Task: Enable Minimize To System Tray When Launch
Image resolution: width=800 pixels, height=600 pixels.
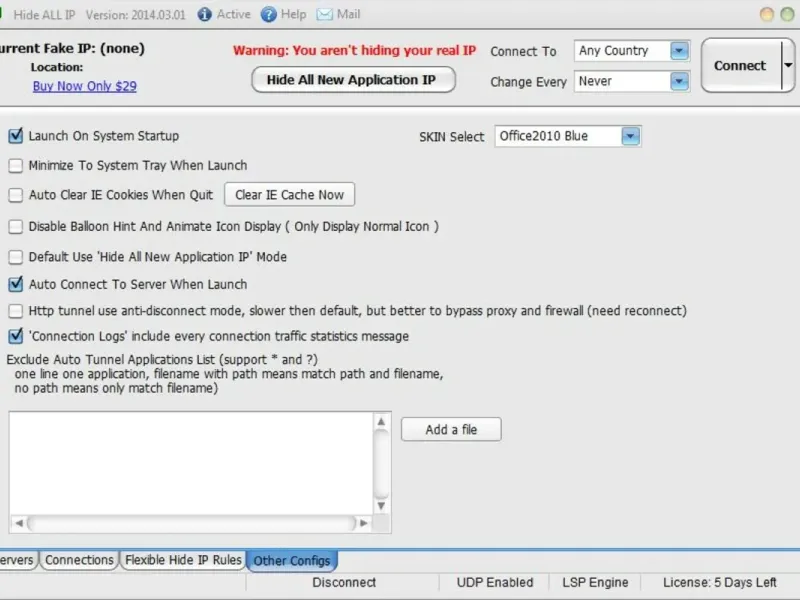Action: click(16, 165)
